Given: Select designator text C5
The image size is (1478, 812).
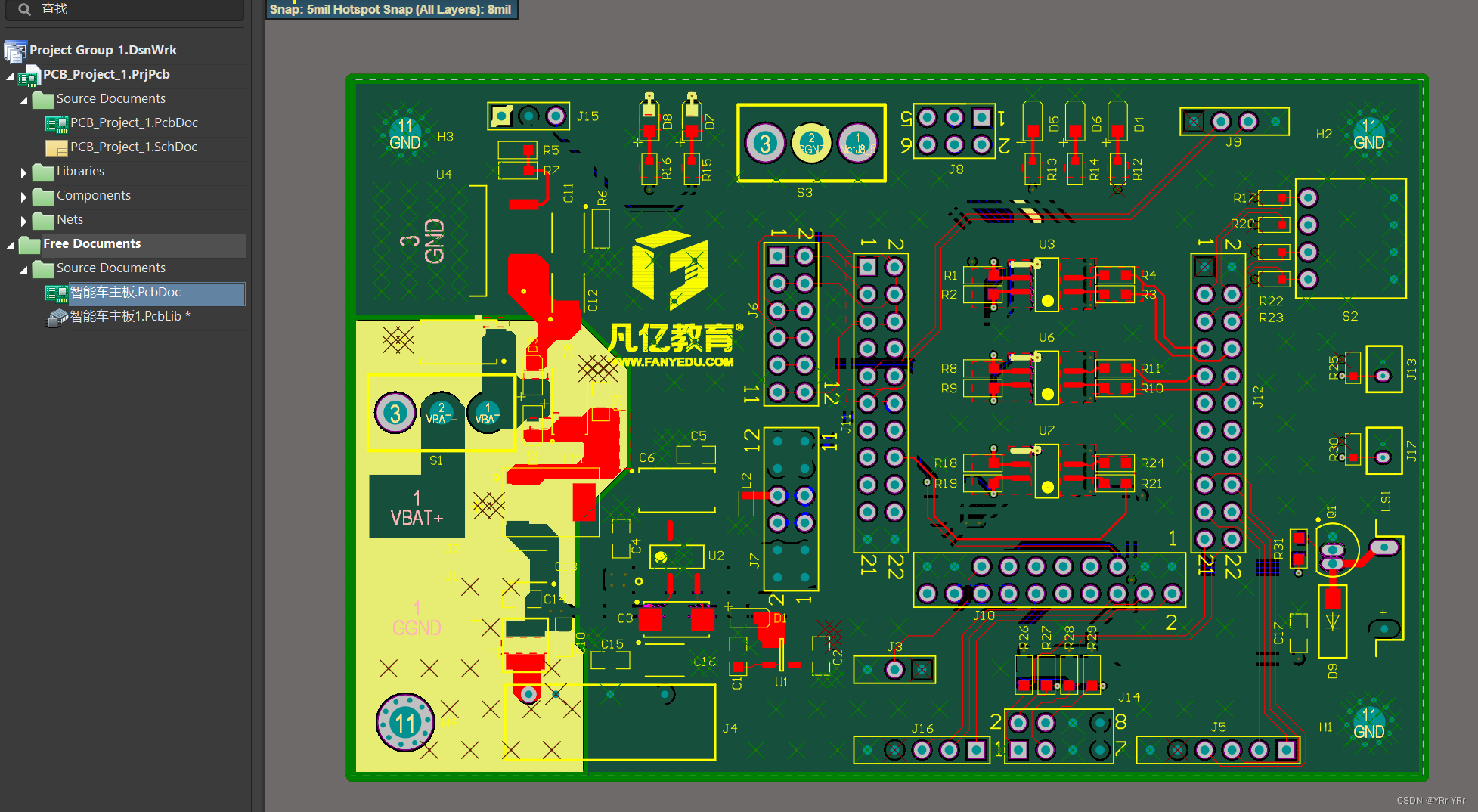Looking at the screenshot, I should tap(699, 436).
